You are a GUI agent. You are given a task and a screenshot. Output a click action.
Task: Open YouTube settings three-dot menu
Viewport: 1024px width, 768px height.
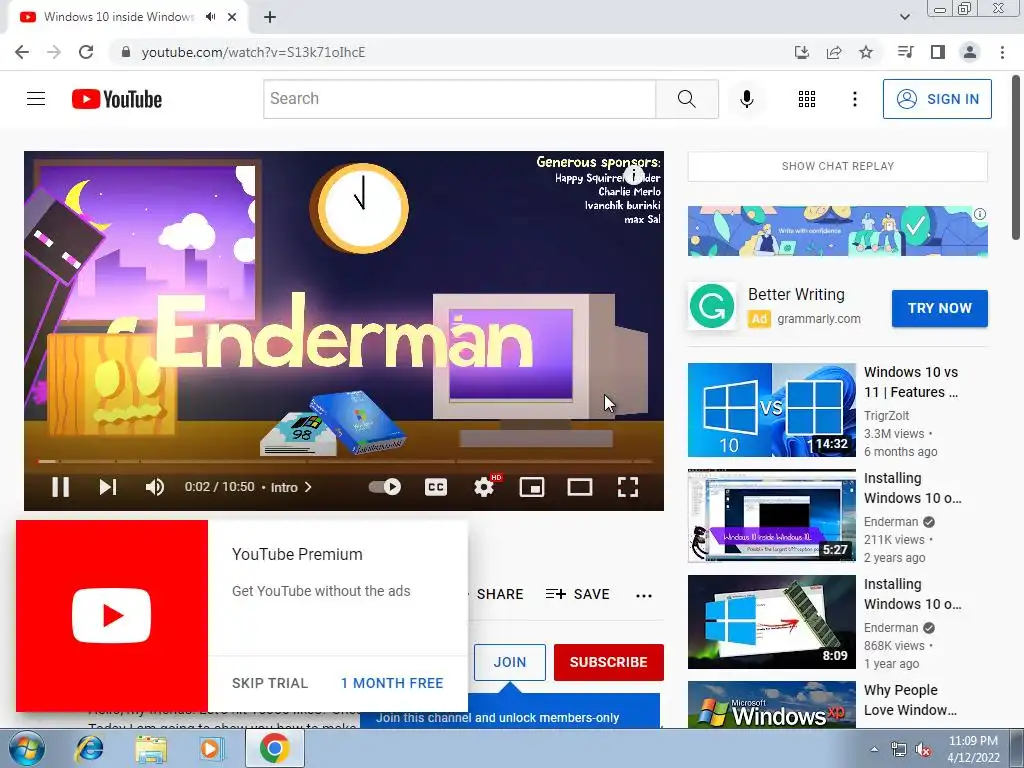click(854, 99)
